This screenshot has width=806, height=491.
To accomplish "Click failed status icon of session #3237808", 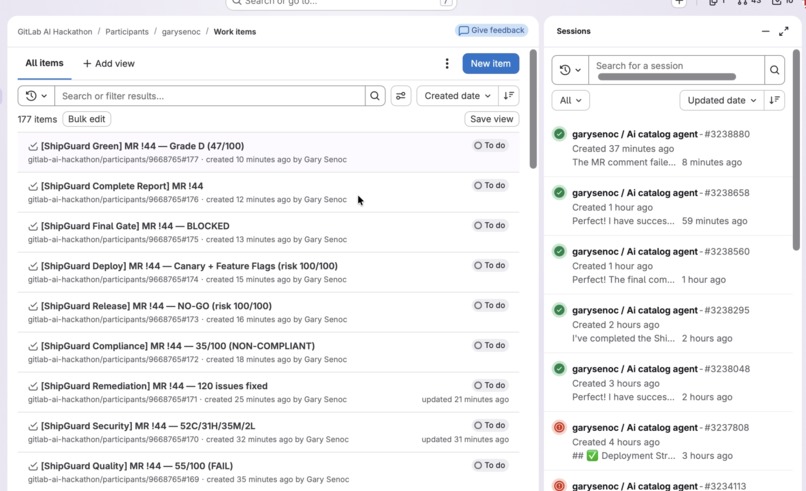I will point(559,427).
